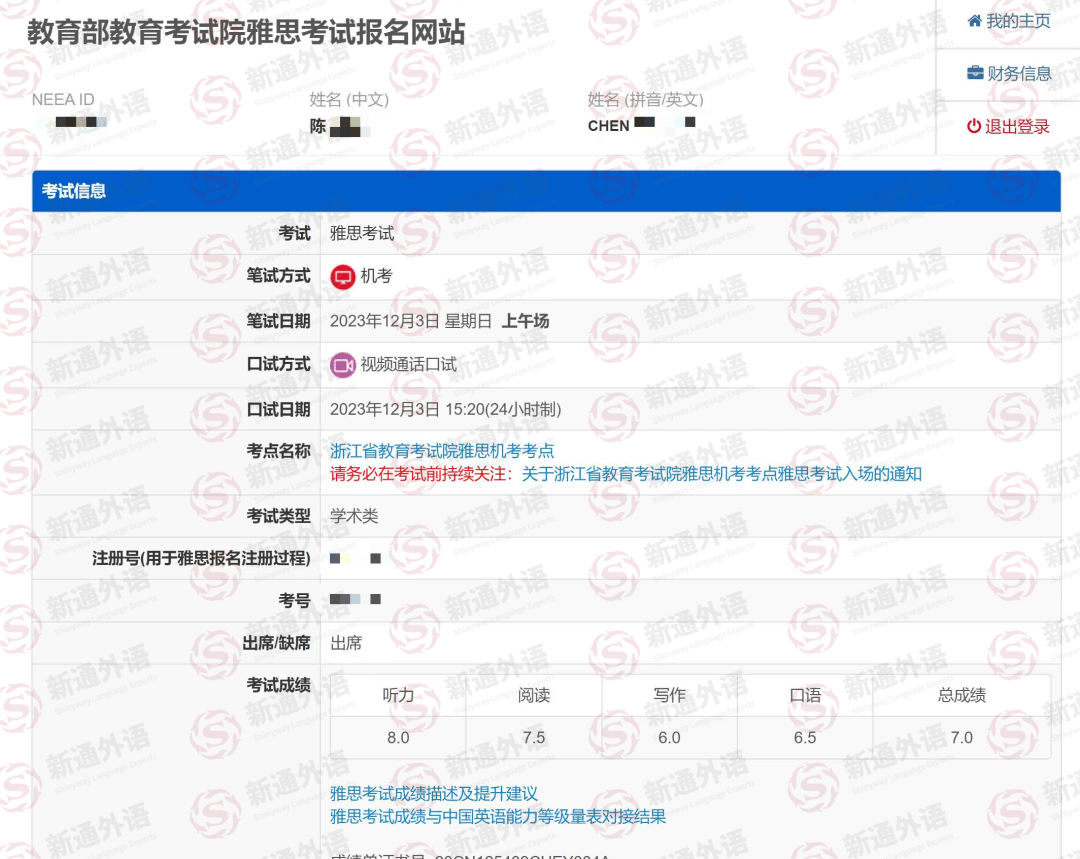Click the 口语 score column header
This screenshot has width=1080, height=859.
tap(805, 696)
